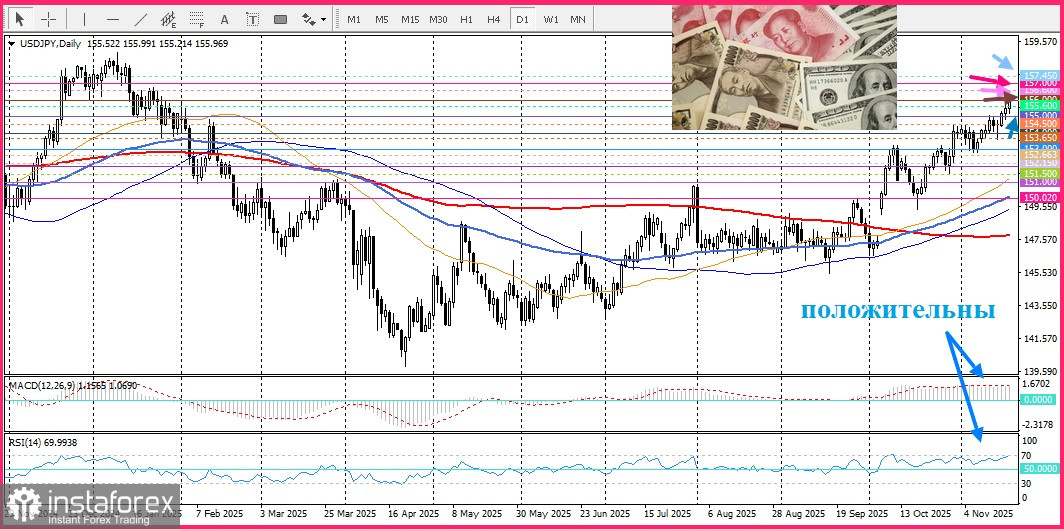Select the Arrows objects tool
Screen dimensions: 1064x529
pyautogui.click(x=308, y=19)
